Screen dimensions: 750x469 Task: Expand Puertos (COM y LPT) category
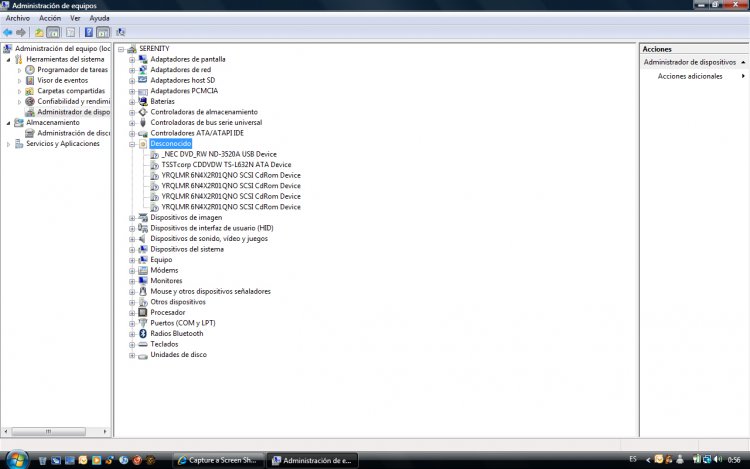coord(132,323)
